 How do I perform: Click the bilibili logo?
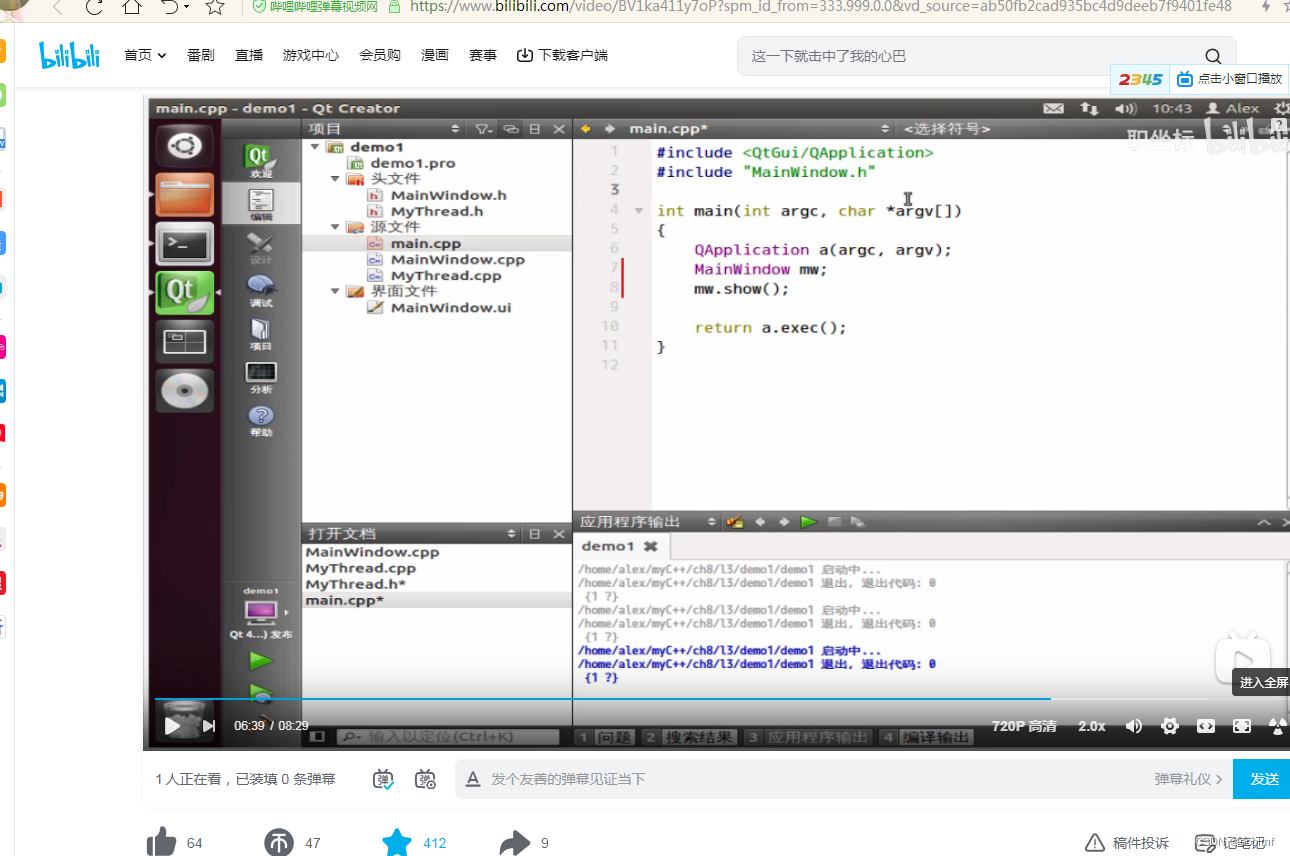coord(70,55)
